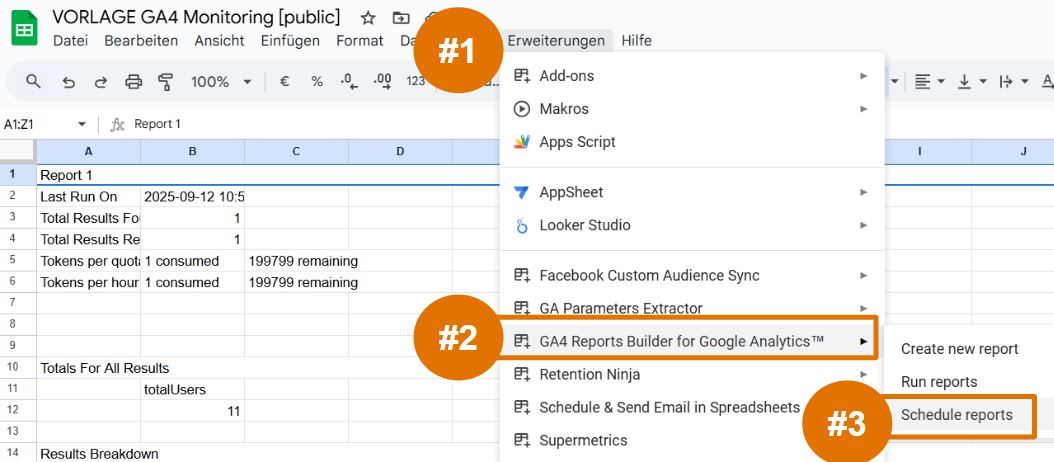Select row 10 header
The height and width of the screenshot is (462, 1054).
pos(18,368)
